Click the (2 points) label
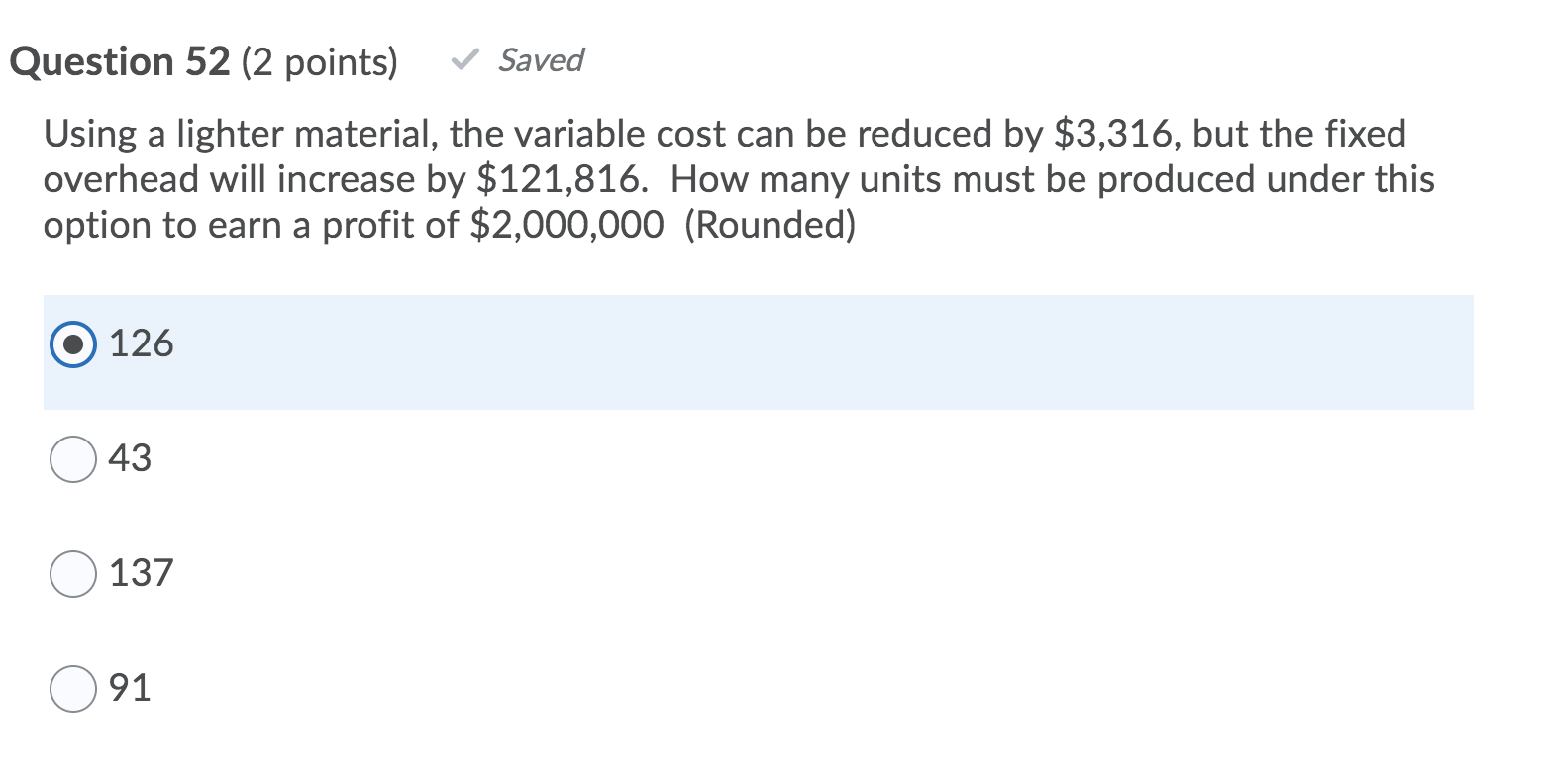This screenshot has height=784, width=1545. pyautogui.click(x=320, y=61)
